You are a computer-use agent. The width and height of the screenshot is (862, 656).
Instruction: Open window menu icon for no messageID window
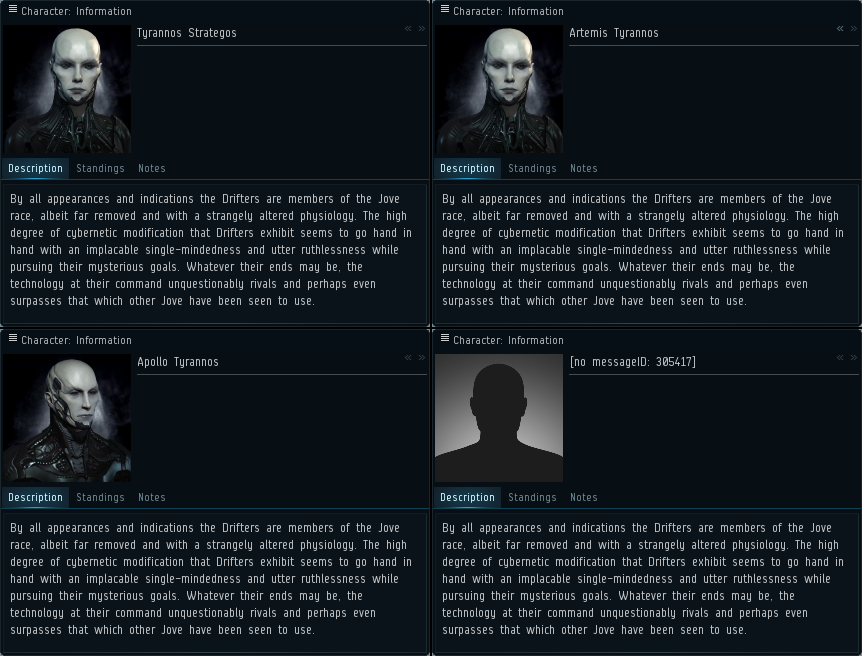(445, 338)
